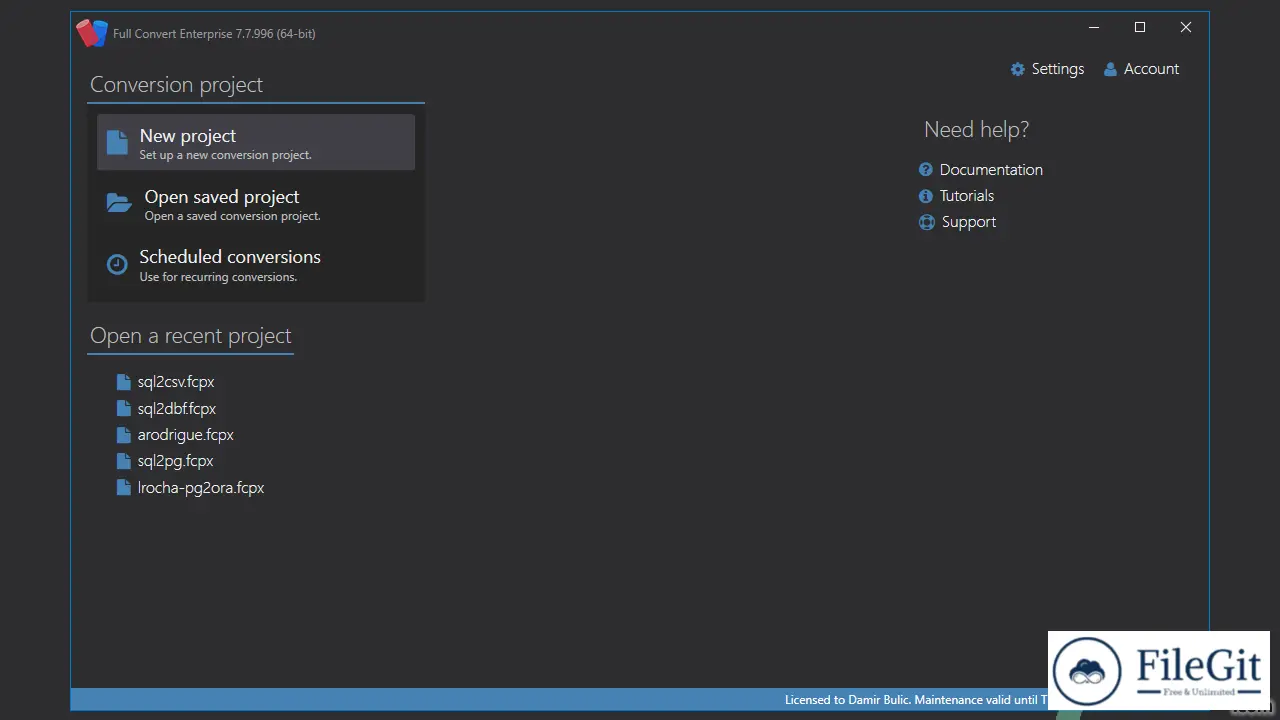Click 'Use for recurring conversions.' text
Viewport: 1280px width, 720px height.
pyautogui.click(x=218, y=277)
